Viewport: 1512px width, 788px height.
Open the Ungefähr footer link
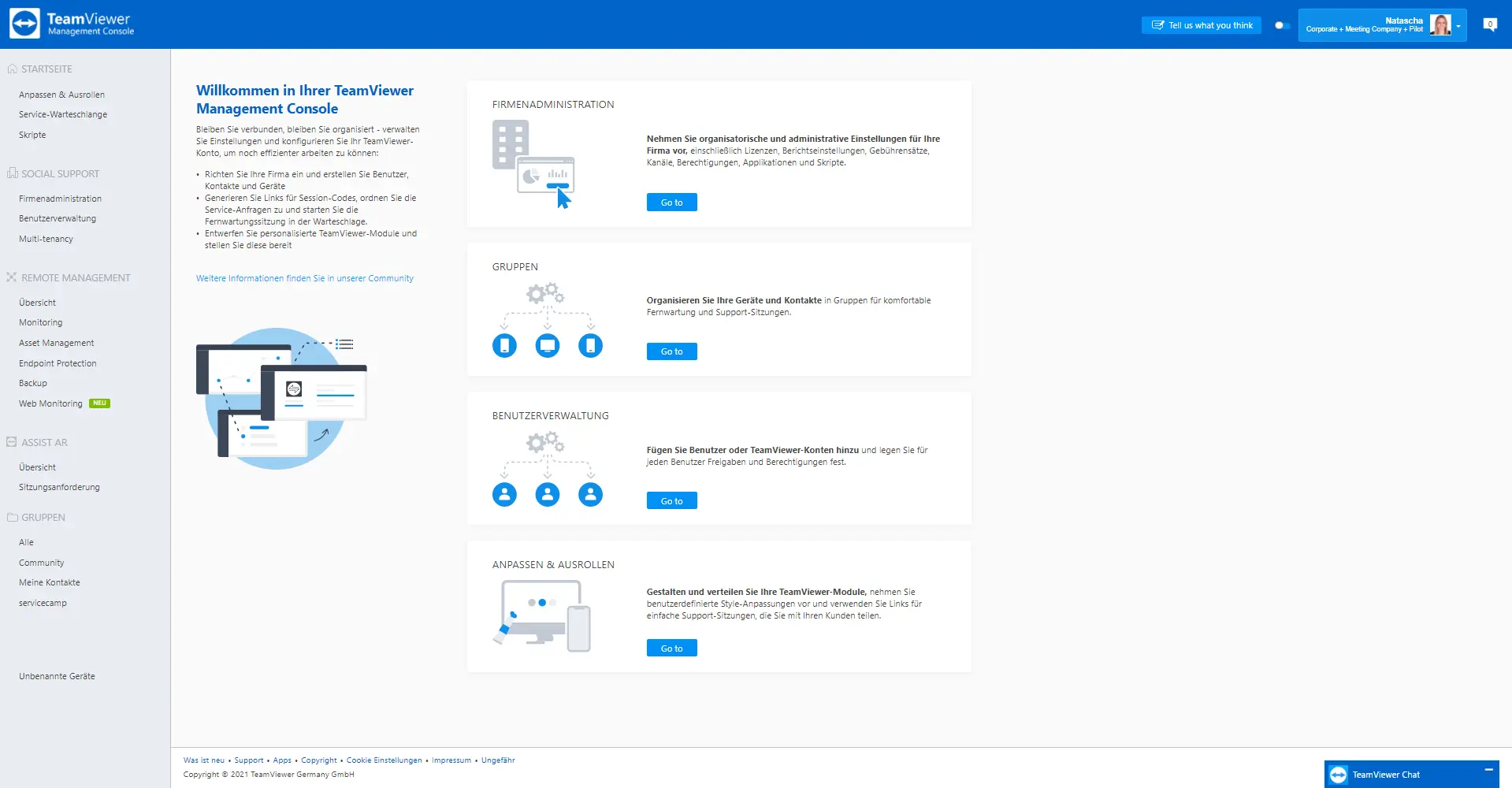click(x=498, y=760)
